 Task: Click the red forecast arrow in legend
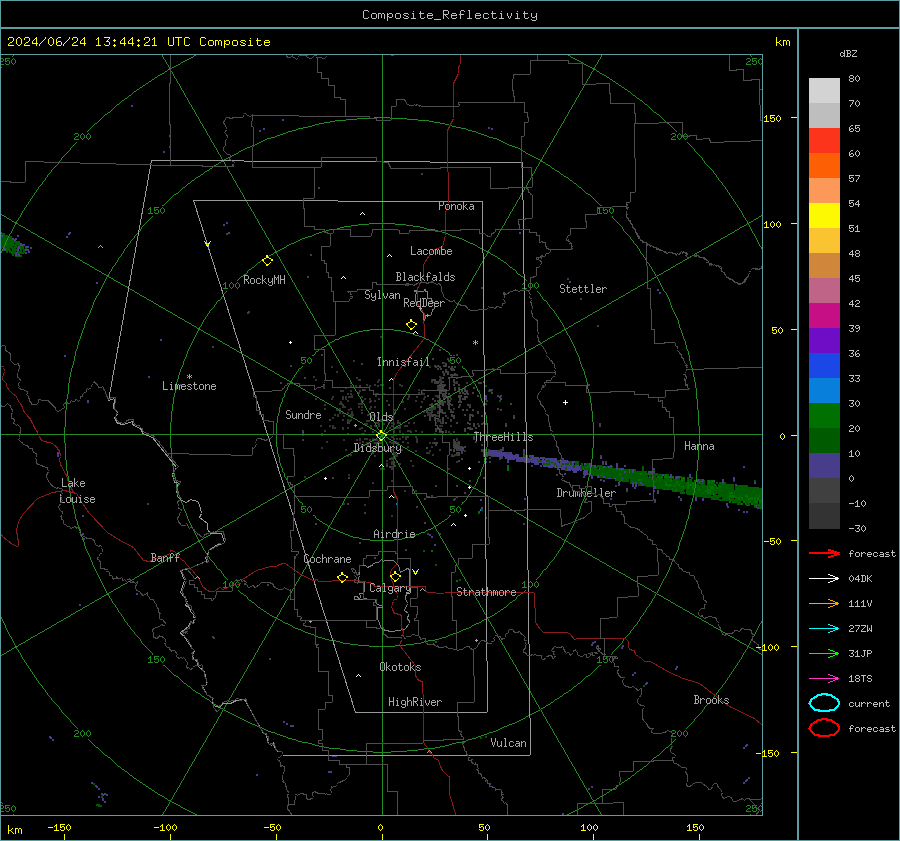point(824,553)
